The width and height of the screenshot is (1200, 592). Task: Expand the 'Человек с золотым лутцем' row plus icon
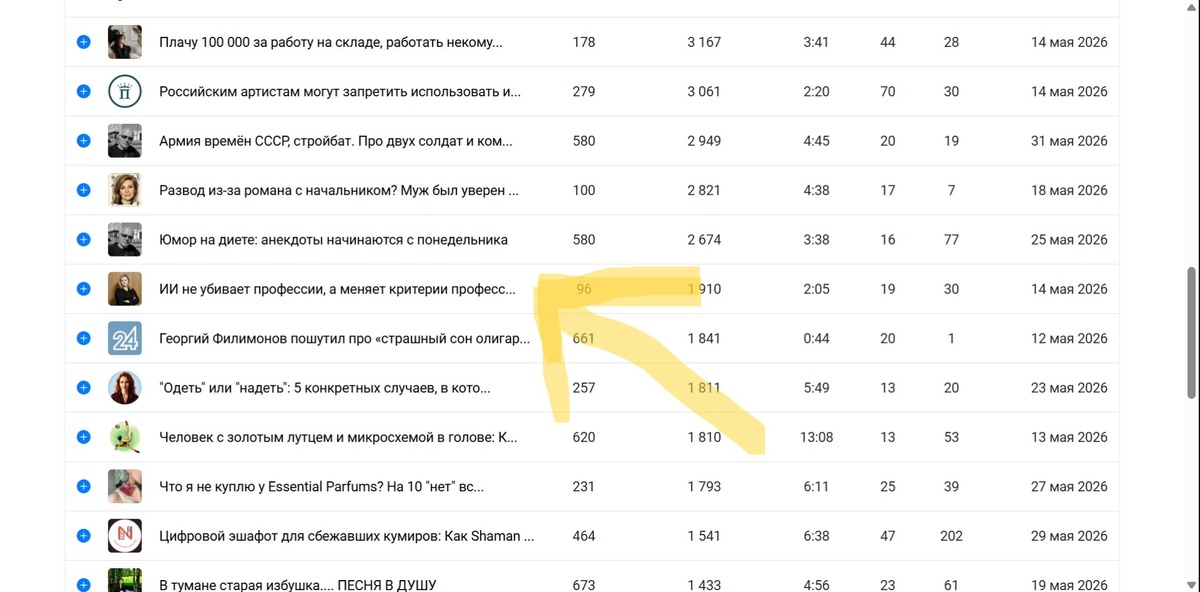(84, 437)
